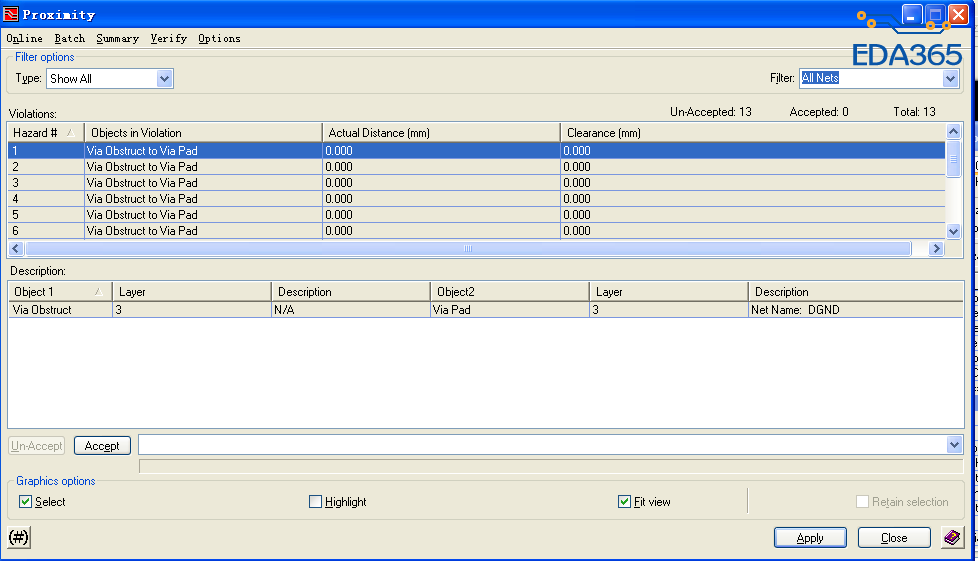Expand the Filter dropdown showing All Nets

tap(950, 79)
